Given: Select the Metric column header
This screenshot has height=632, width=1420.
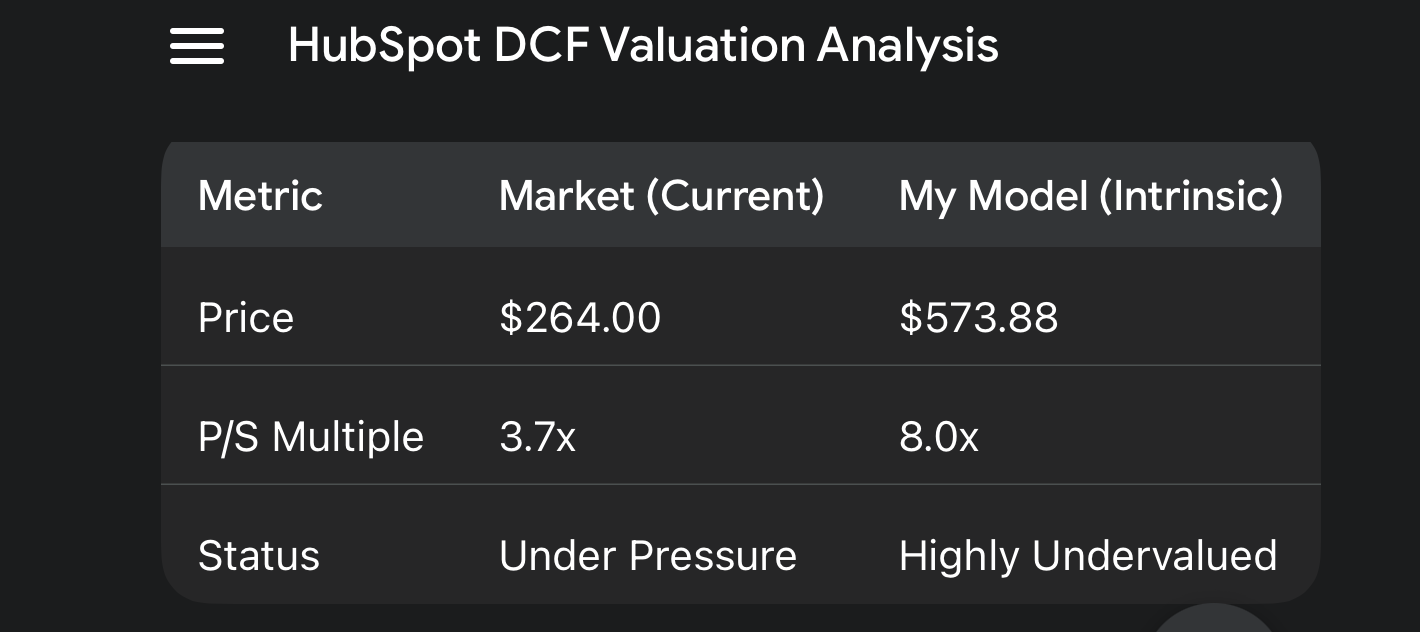Looking at the screenshot, I should [x=260, y=195].
